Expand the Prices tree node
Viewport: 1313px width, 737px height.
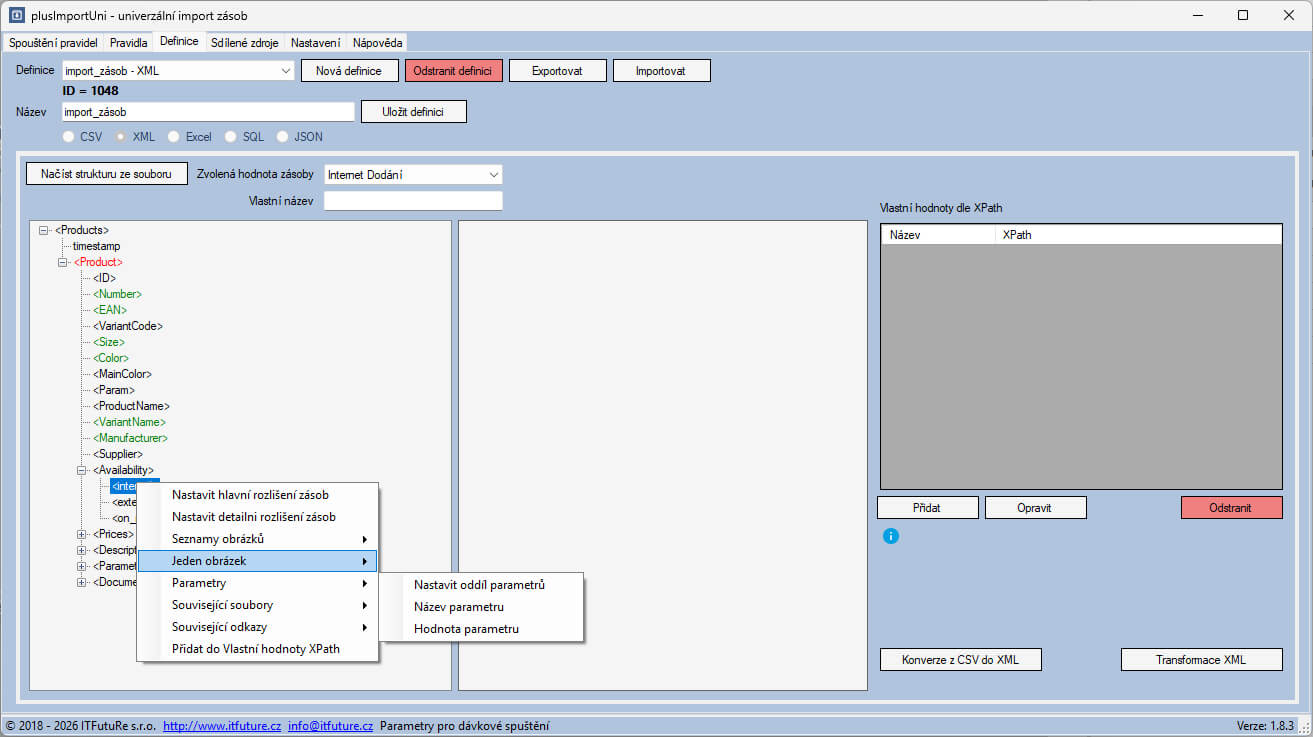[x=82, y=534]
